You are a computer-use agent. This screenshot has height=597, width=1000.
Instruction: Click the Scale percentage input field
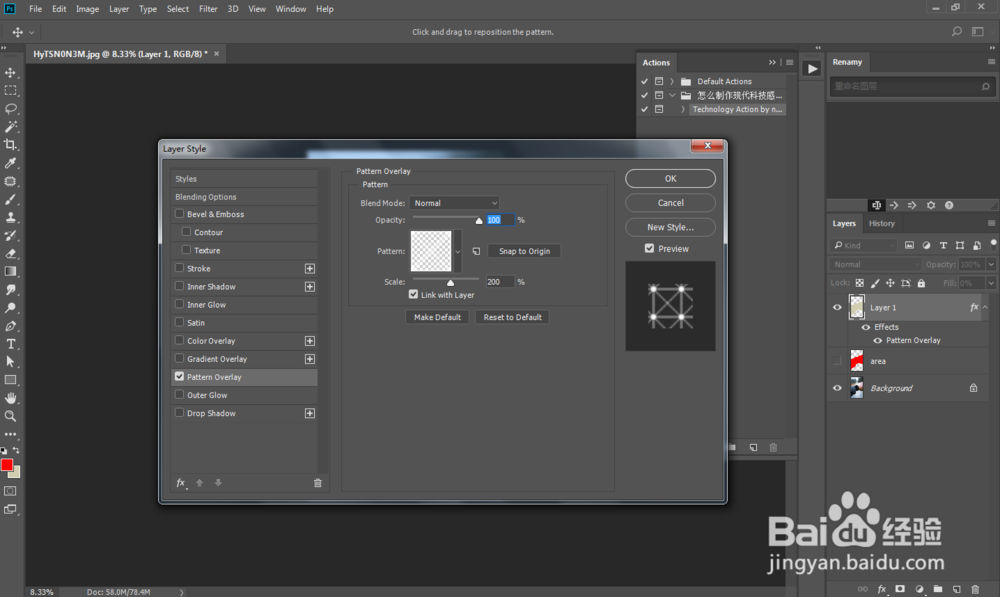[500, 282]
